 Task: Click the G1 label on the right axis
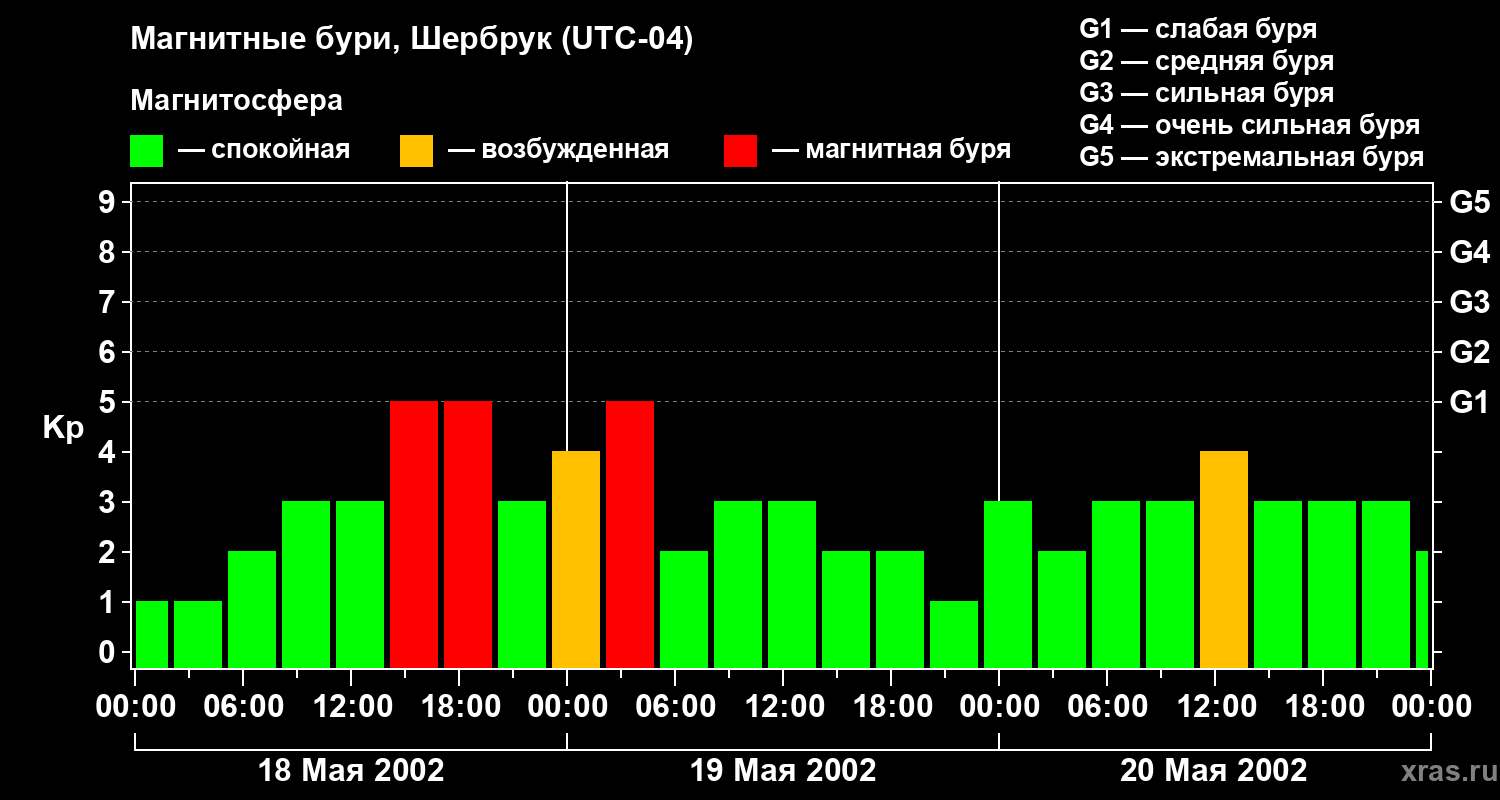point(1469,402)
